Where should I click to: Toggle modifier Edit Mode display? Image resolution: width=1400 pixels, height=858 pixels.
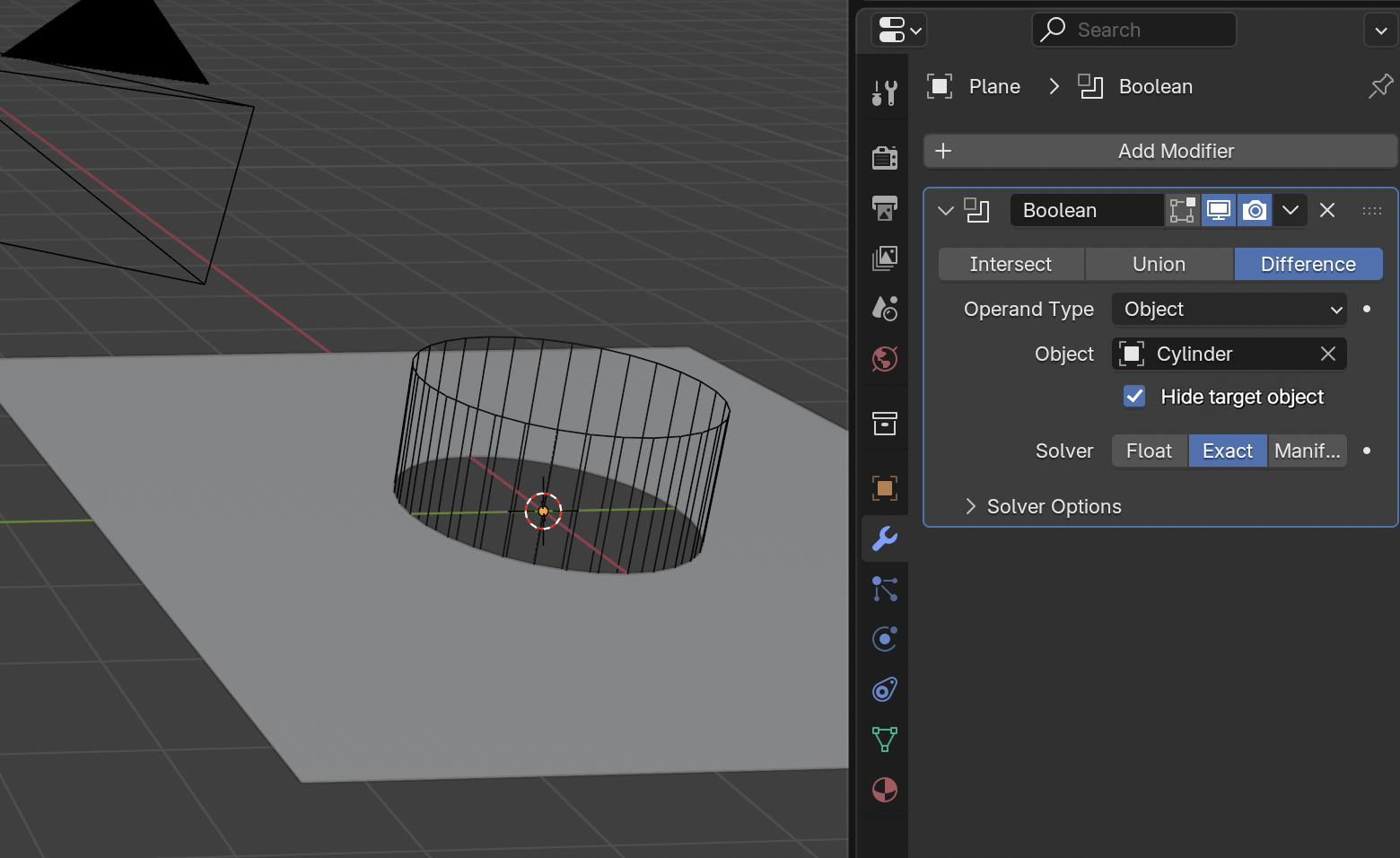pyautogui.click(x=1182, y=210)
